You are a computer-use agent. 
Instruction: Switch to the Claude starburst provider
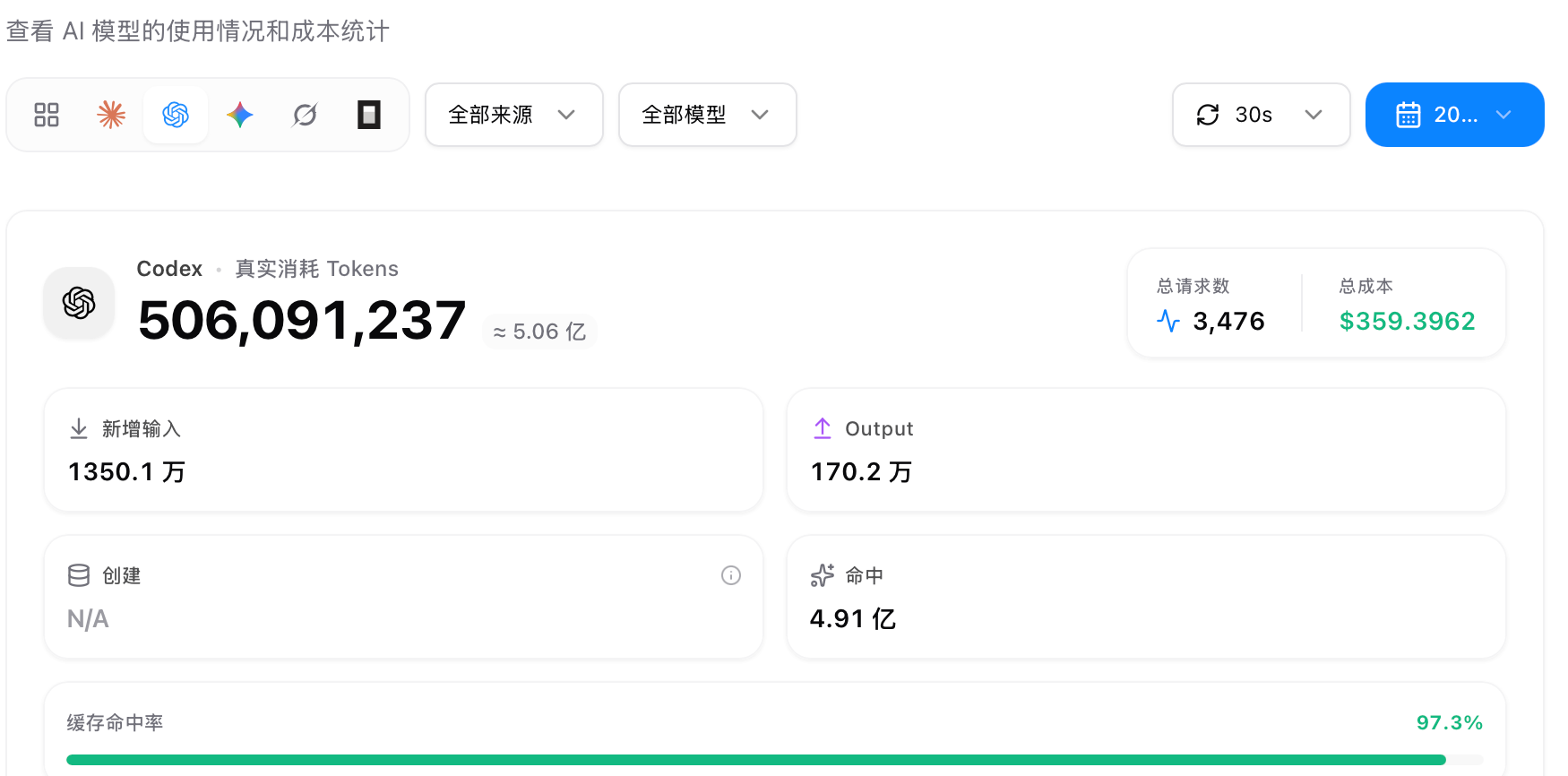[111, 115]
